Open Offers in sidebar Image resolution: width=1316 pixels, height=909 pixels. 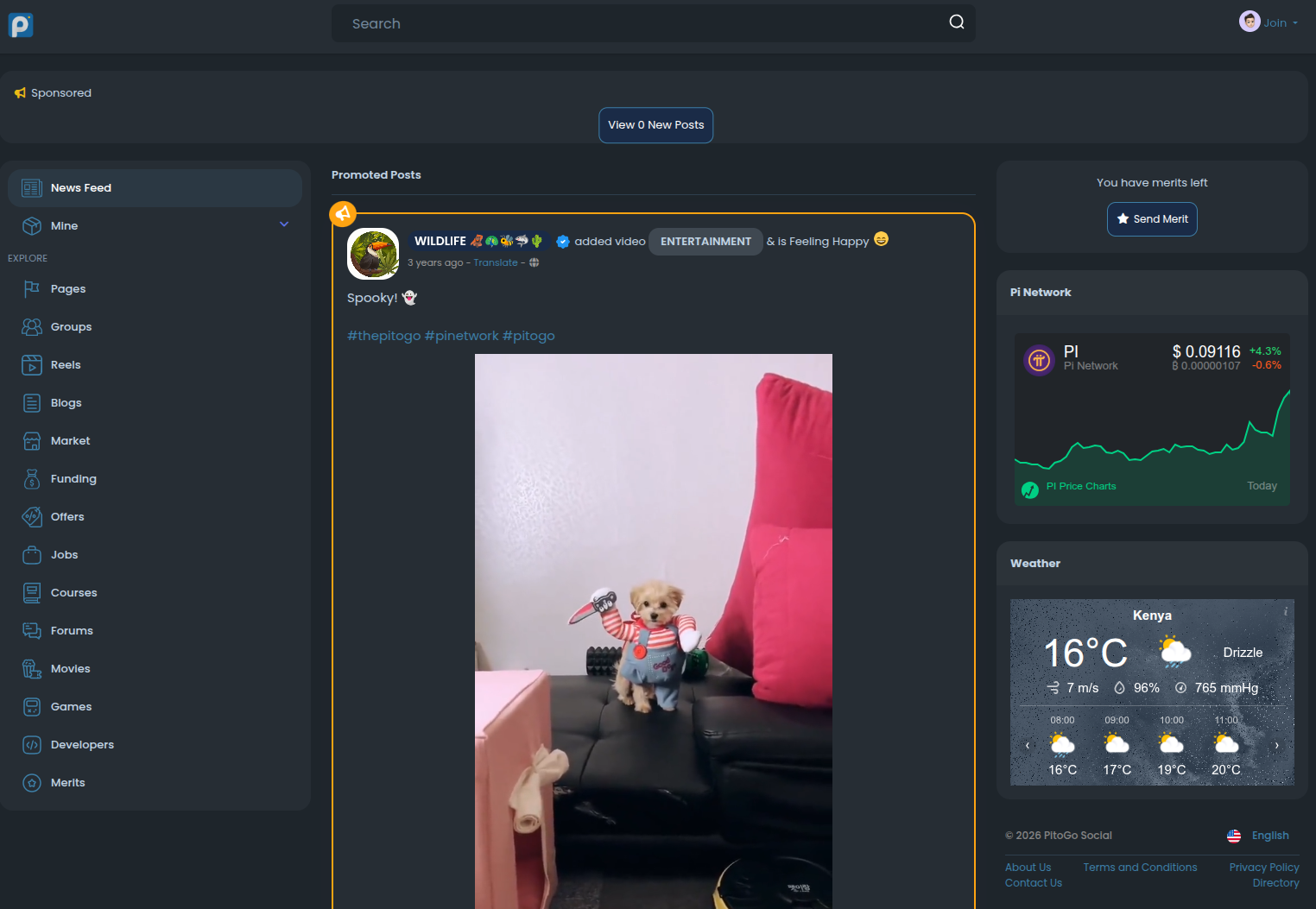pyautogui.click(x=155, y=517)
